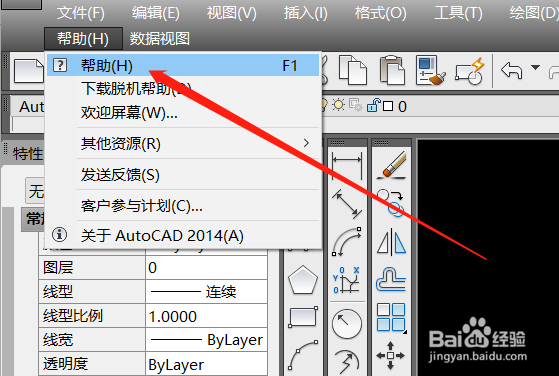Open the 视图(V) menu
Viewport: 559px width, 376px height.
click(x=232, y=14)
